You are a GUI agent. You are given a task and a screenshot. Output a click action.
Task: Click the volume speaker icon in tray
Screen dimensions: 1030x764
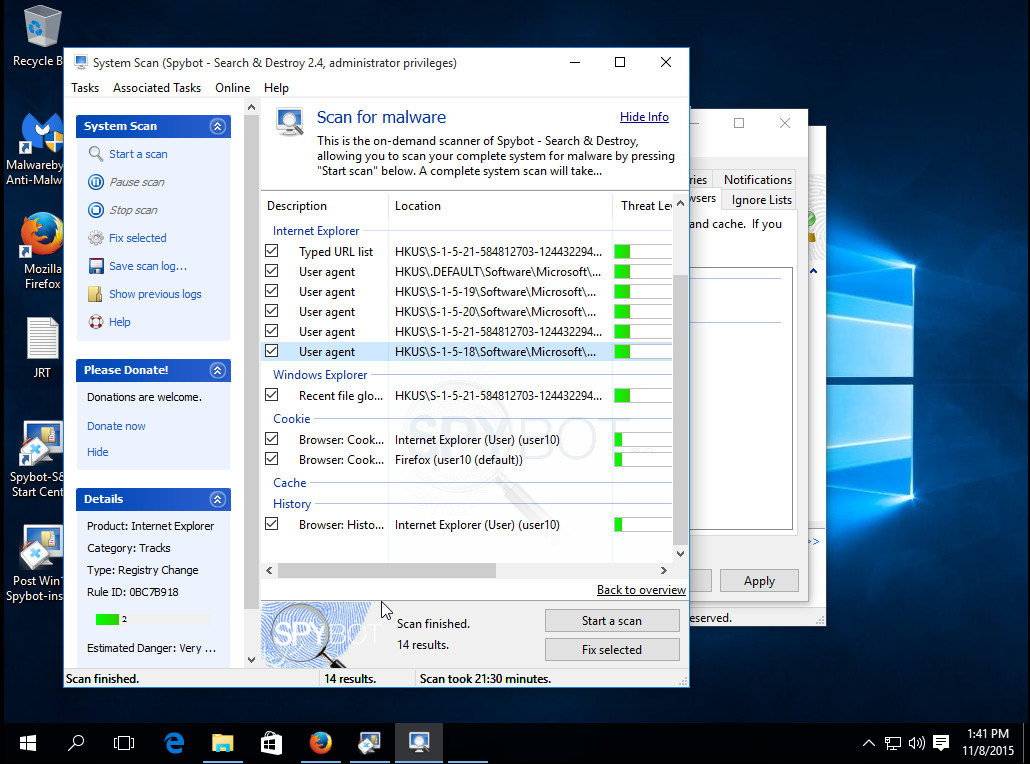916,743
